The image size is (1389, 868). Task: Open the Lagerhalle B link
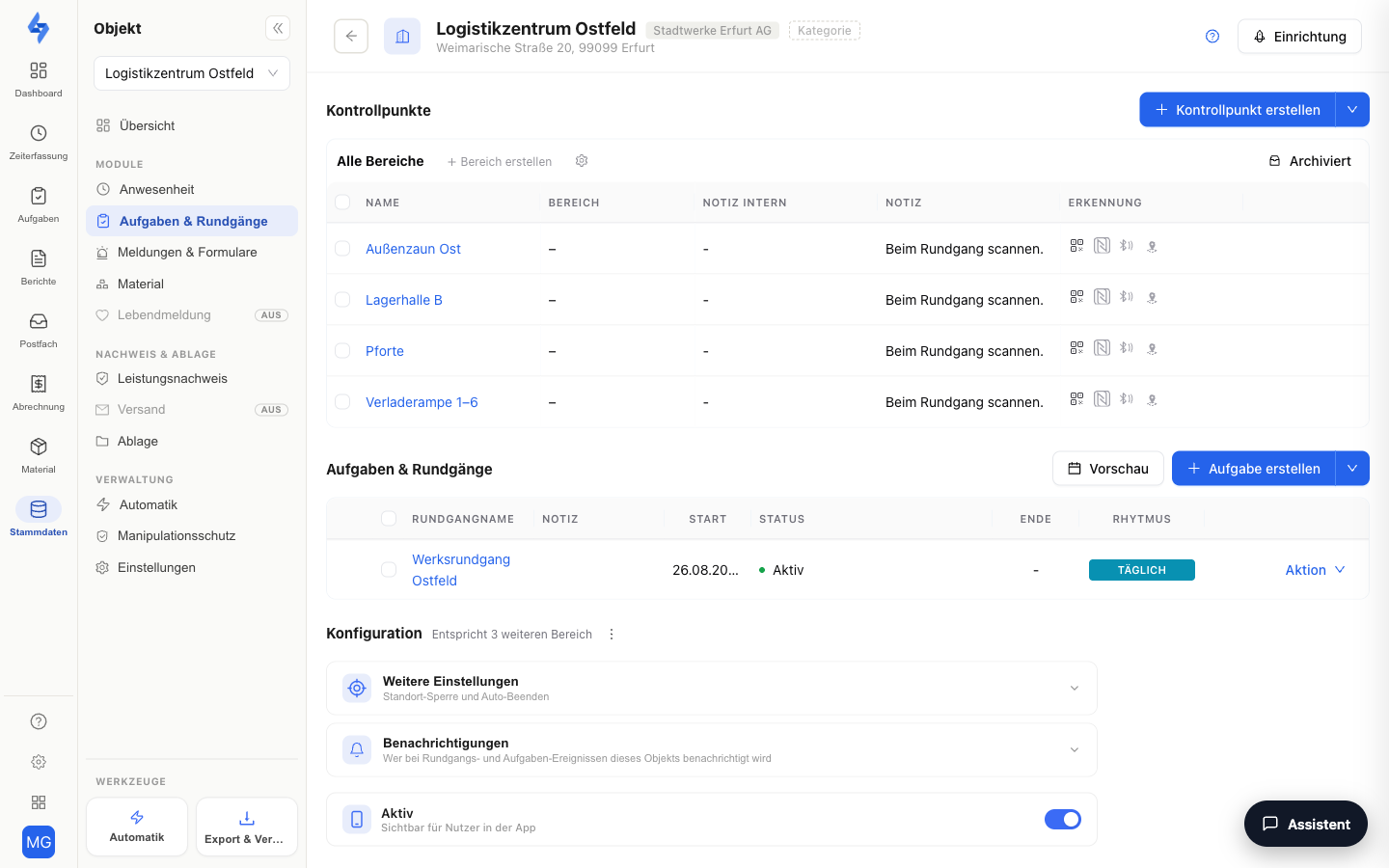[404, 300]
